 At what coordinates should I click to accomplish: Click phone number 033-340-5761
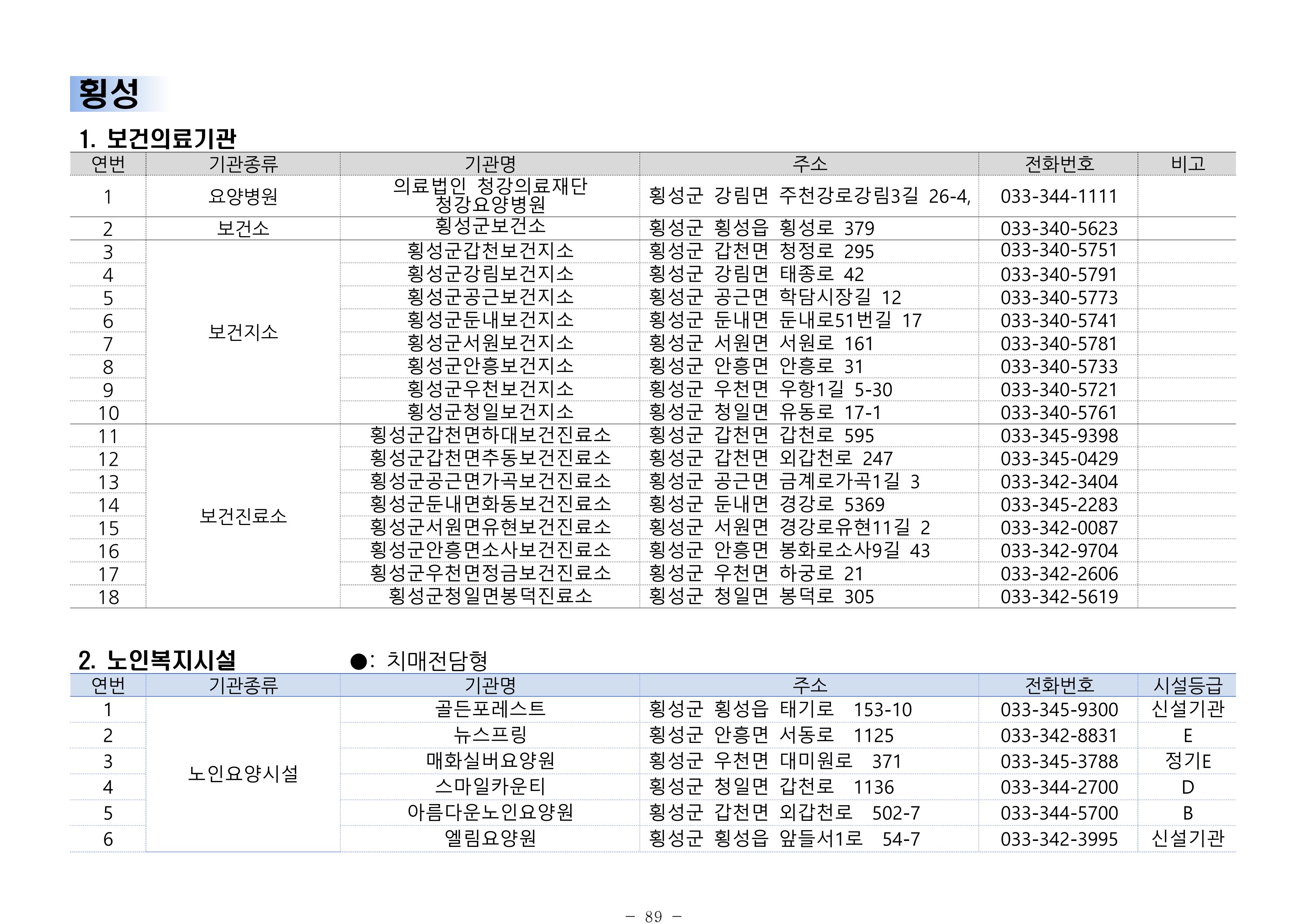point(1059,412)
